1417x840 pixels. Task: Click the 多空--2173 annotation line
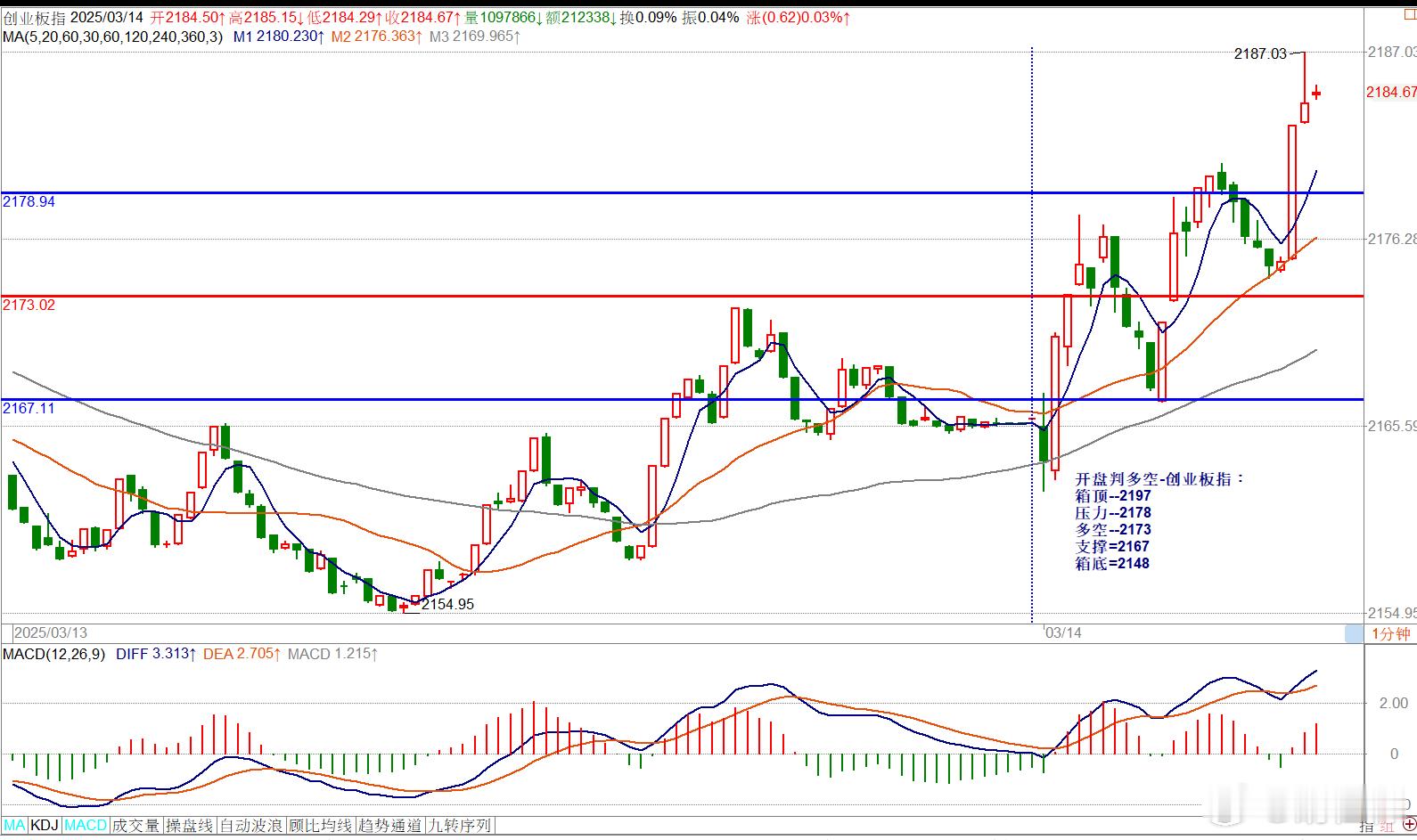[1113, 529]
